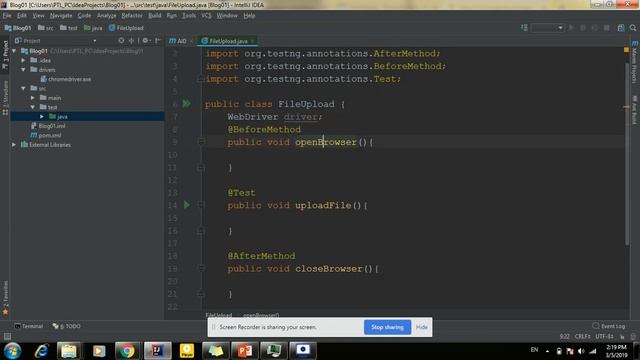Collapse uploadFile method via fold marker
Image resolution: width=640 pixels, height=360 pixels.
click(x=200, y=205)
